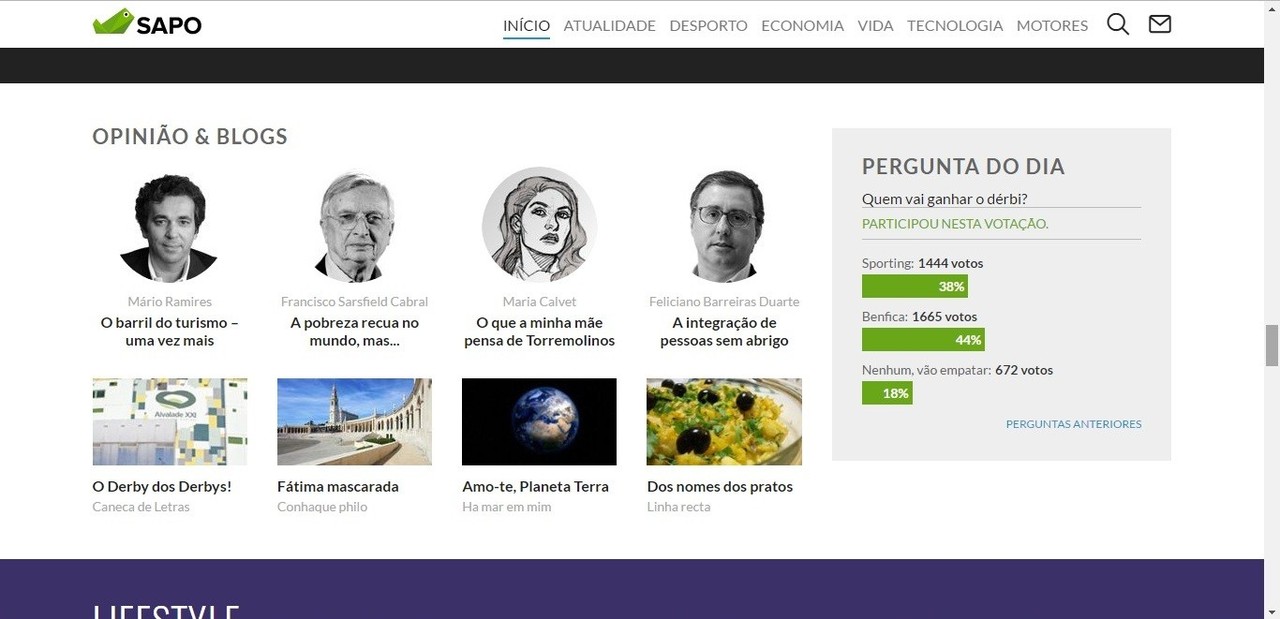Click the page vertical scrollbar thumb
Image resolution: width=1280 pixels, height=619 pixels.
tap(1272, 345)
